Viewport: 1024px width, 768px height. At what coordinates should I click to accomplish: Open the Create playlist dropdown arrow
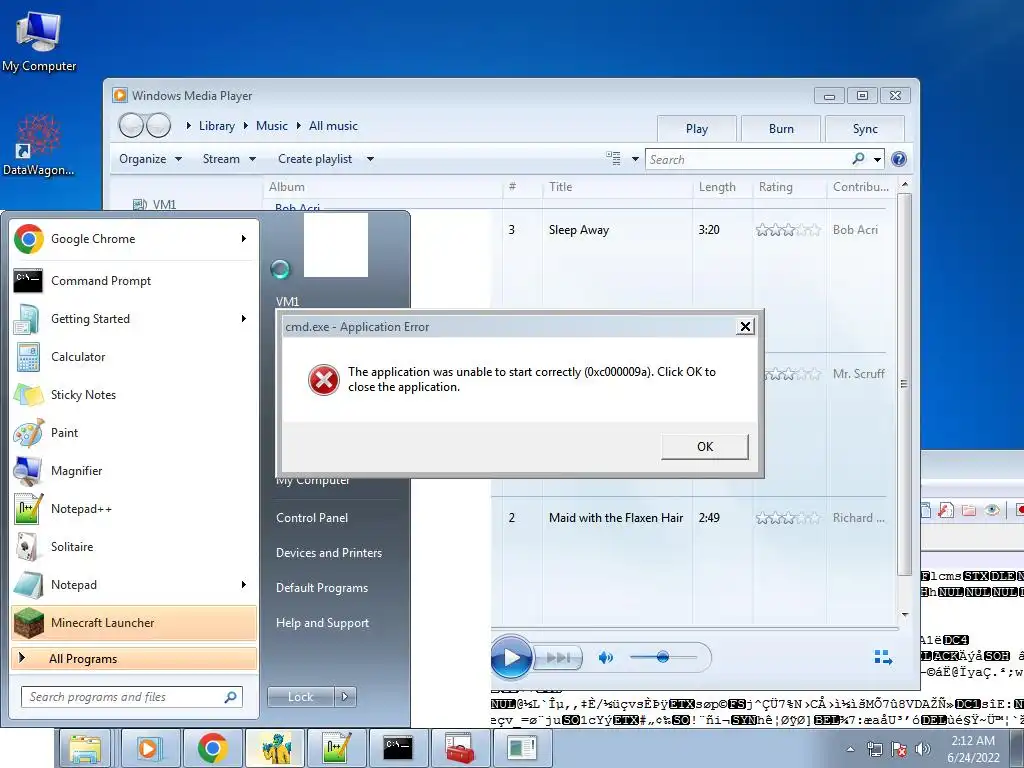(370, 159)
